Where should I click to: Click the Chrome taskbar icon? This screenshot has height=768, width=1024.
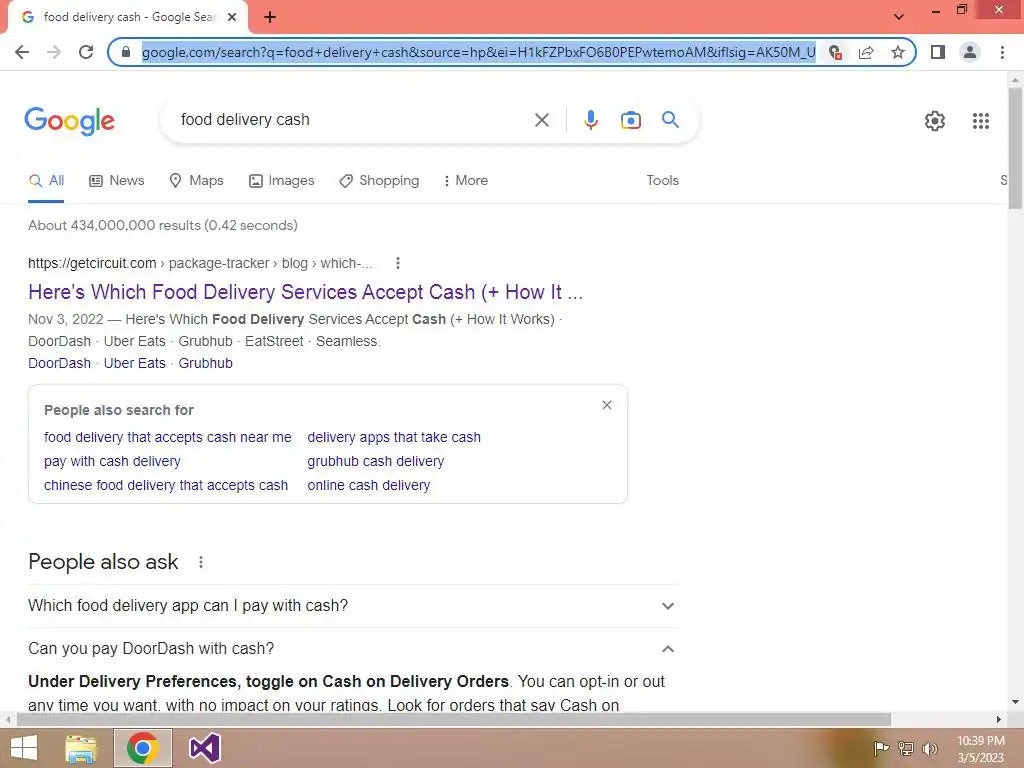tap(143, 748)
